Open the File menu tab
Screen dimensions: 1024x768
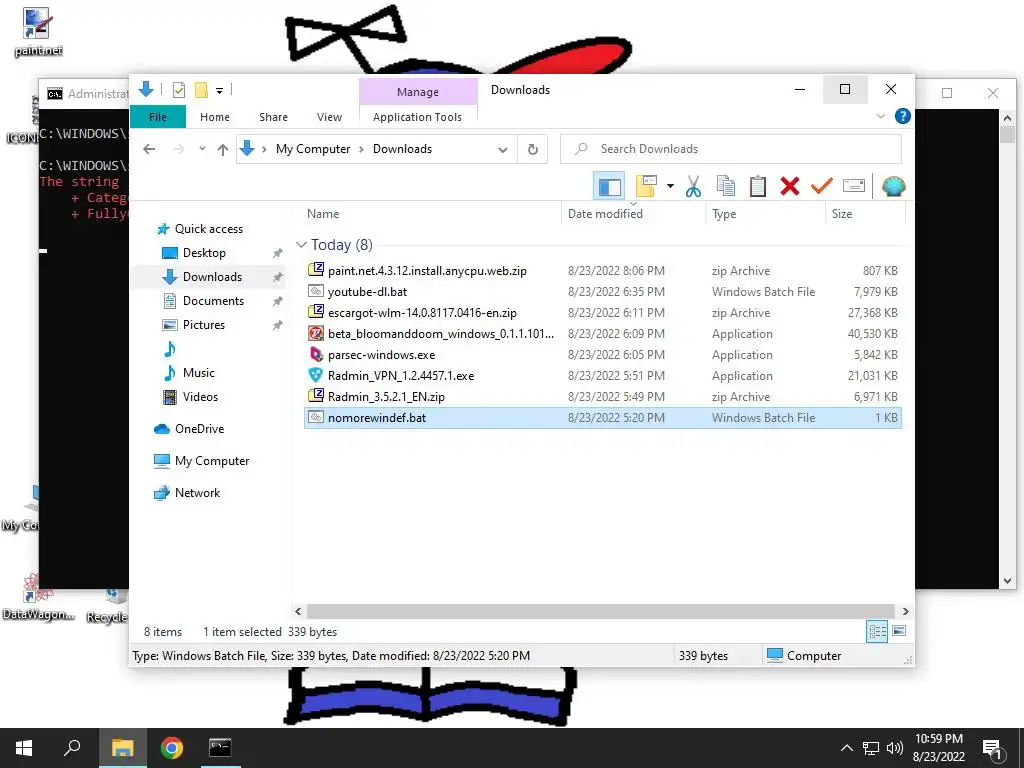coord(158,117)
